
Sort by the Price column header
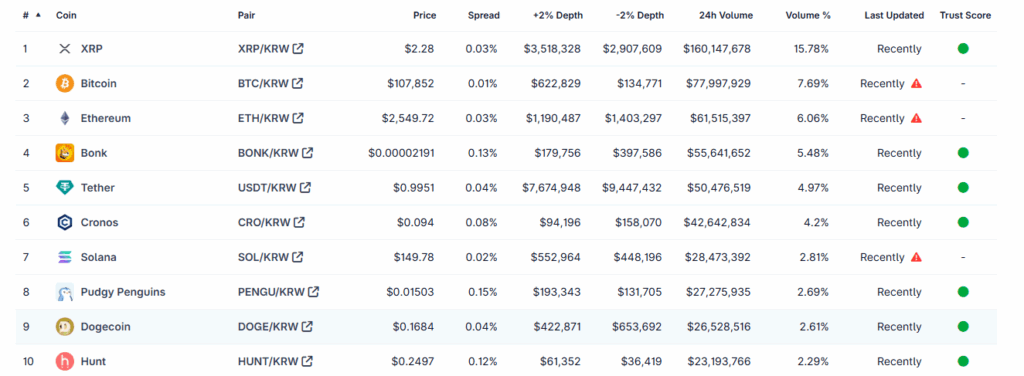[x=424, y=15]
